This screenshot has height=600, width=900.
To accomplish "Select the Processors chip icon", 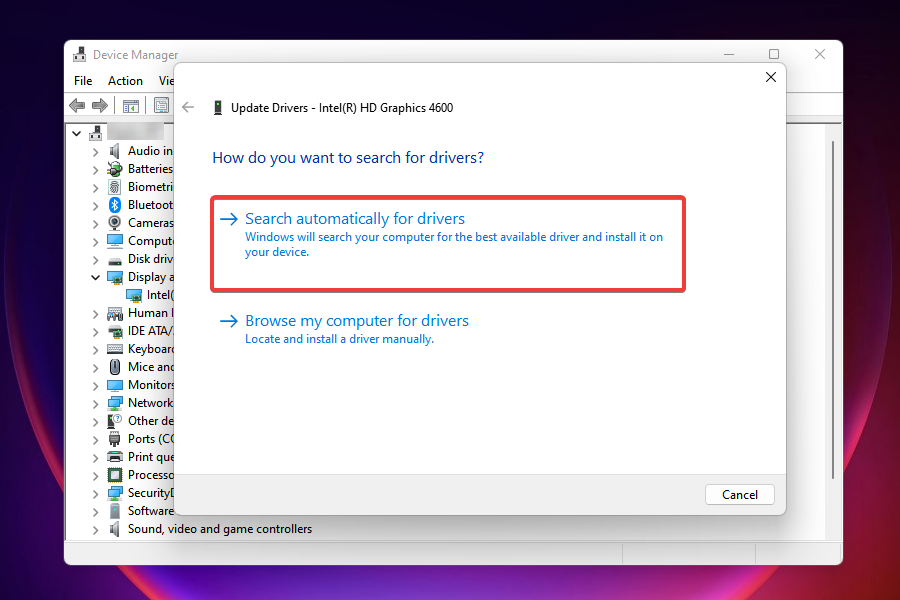I will click(115, 475).
